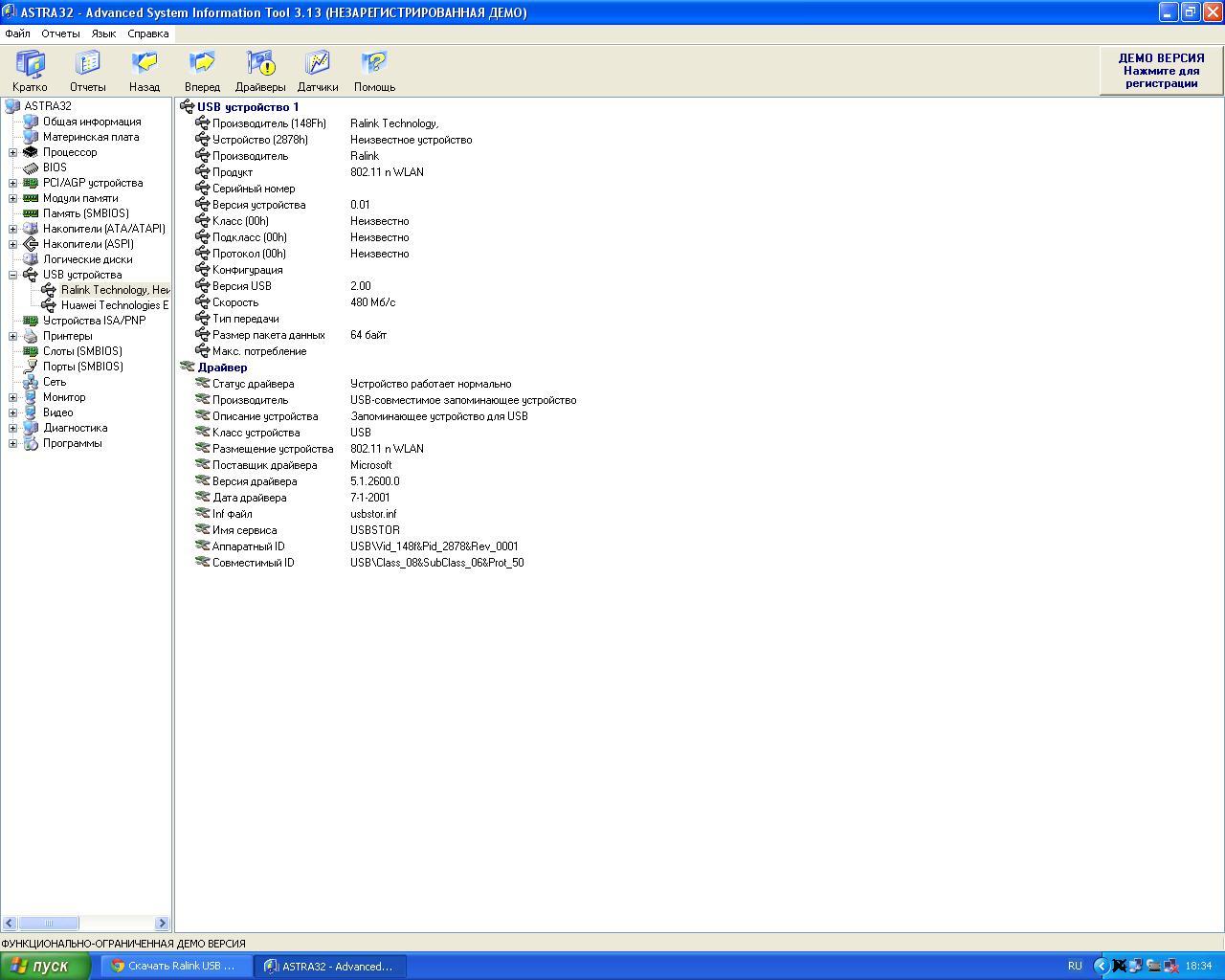Click the Процессор chip icon
The image size is (1225, 980).
(x=31, y=152)
